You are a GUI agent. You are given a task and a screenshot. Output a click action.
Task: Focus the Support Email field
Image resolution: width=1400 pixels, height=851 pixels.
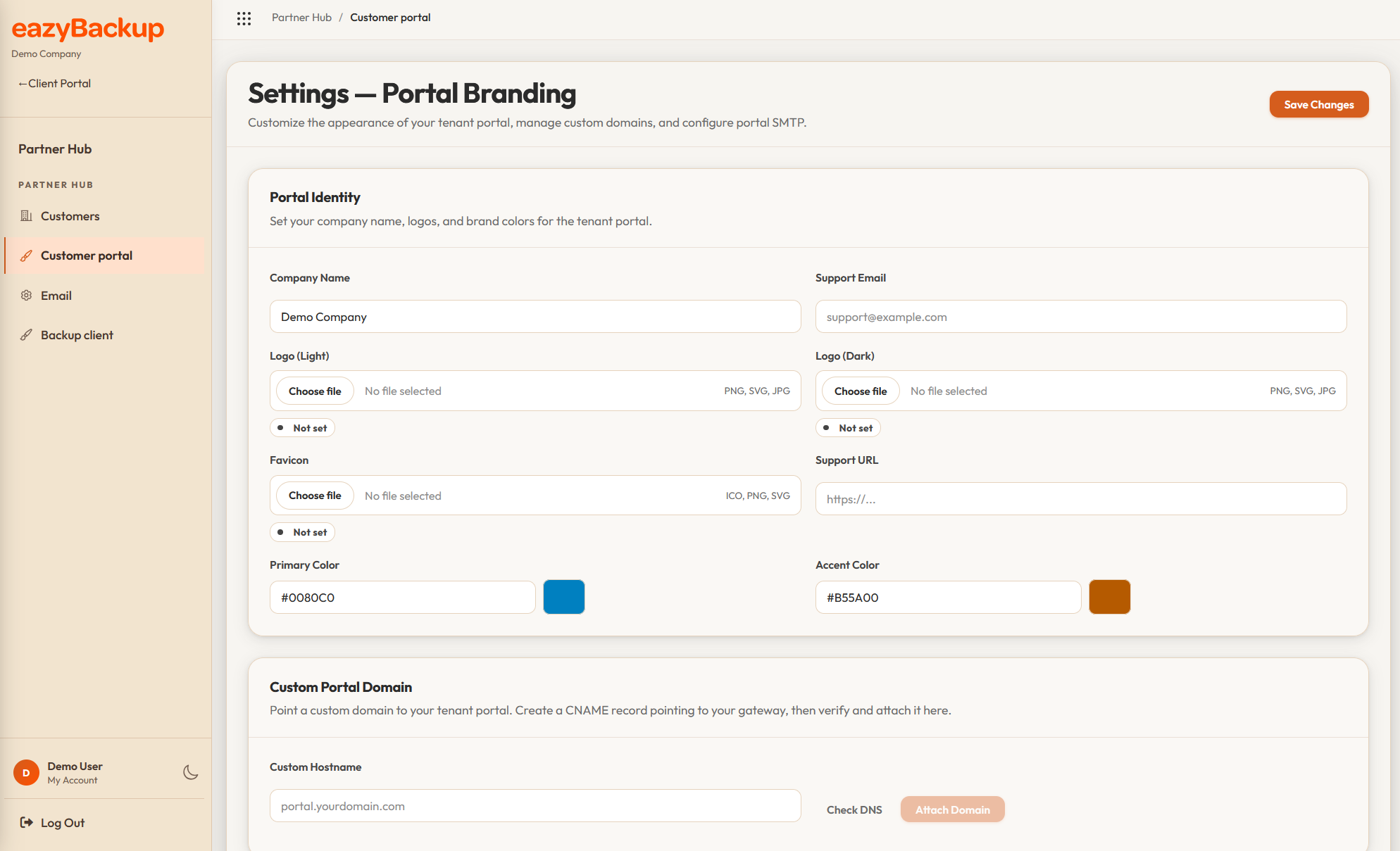(1081, 317)
